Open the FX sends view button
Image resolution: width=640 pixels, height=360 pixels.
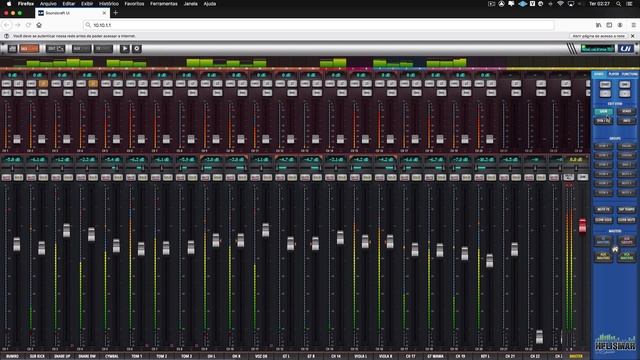[103, 49]
